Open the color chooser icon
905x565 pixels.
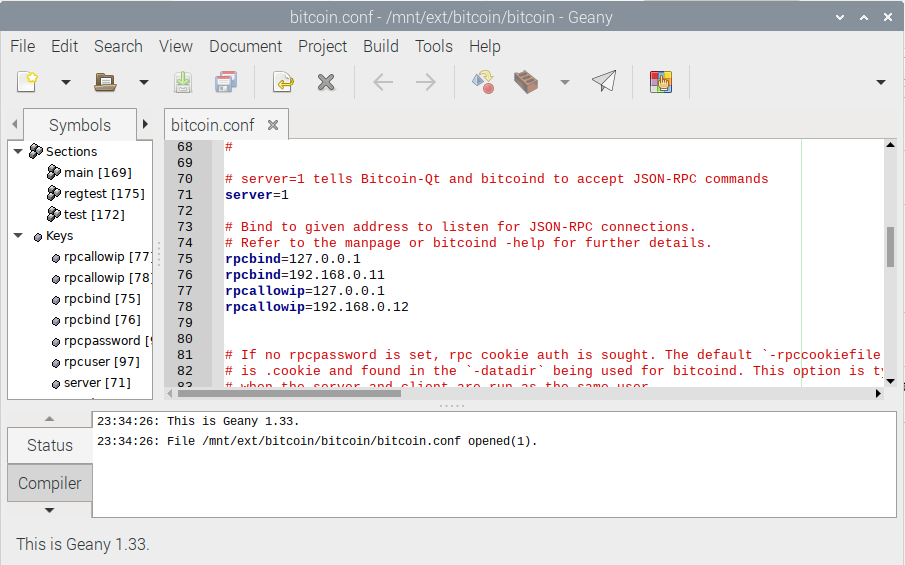tap(661, 82)
